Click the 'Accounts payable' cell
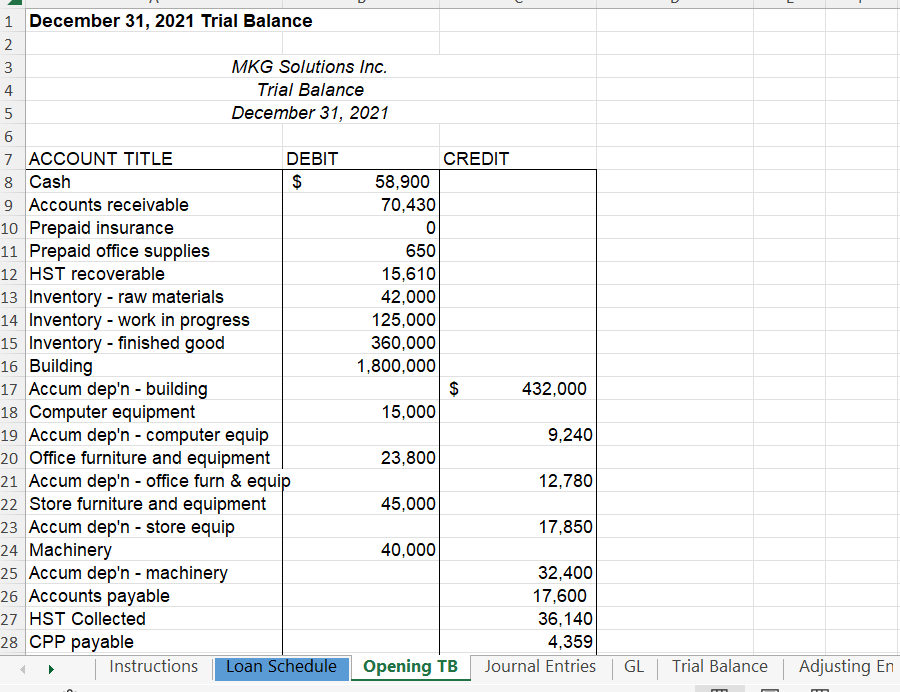The width and height of the screenshot is (900, 692). click(154, 596)
